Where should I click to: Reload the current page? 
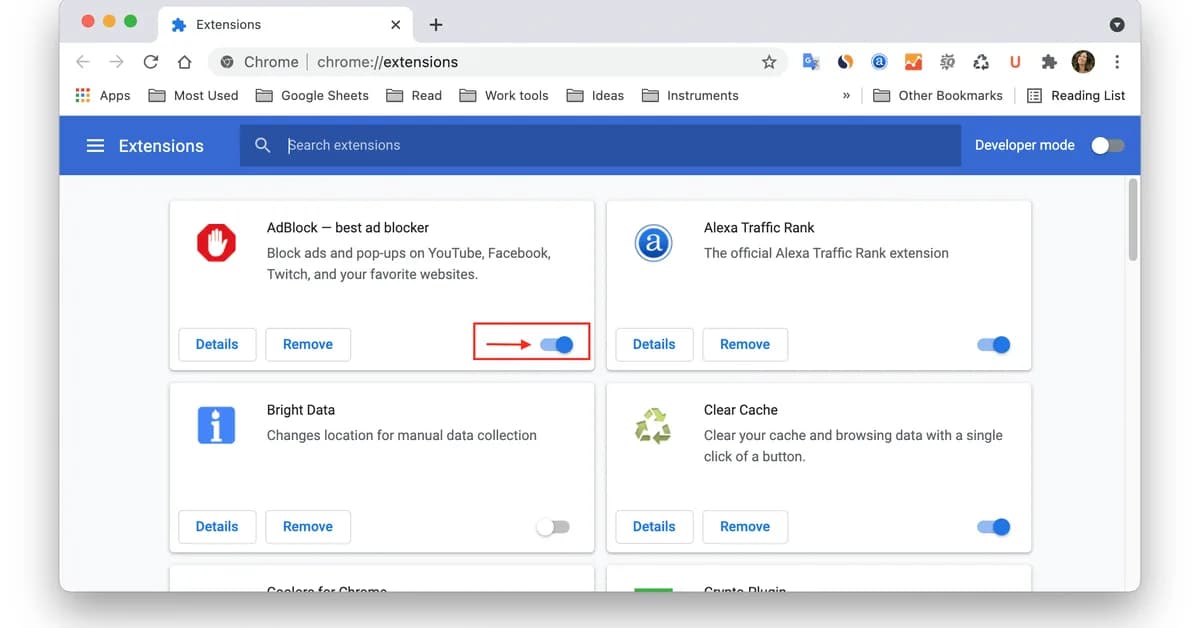(151, 62)
